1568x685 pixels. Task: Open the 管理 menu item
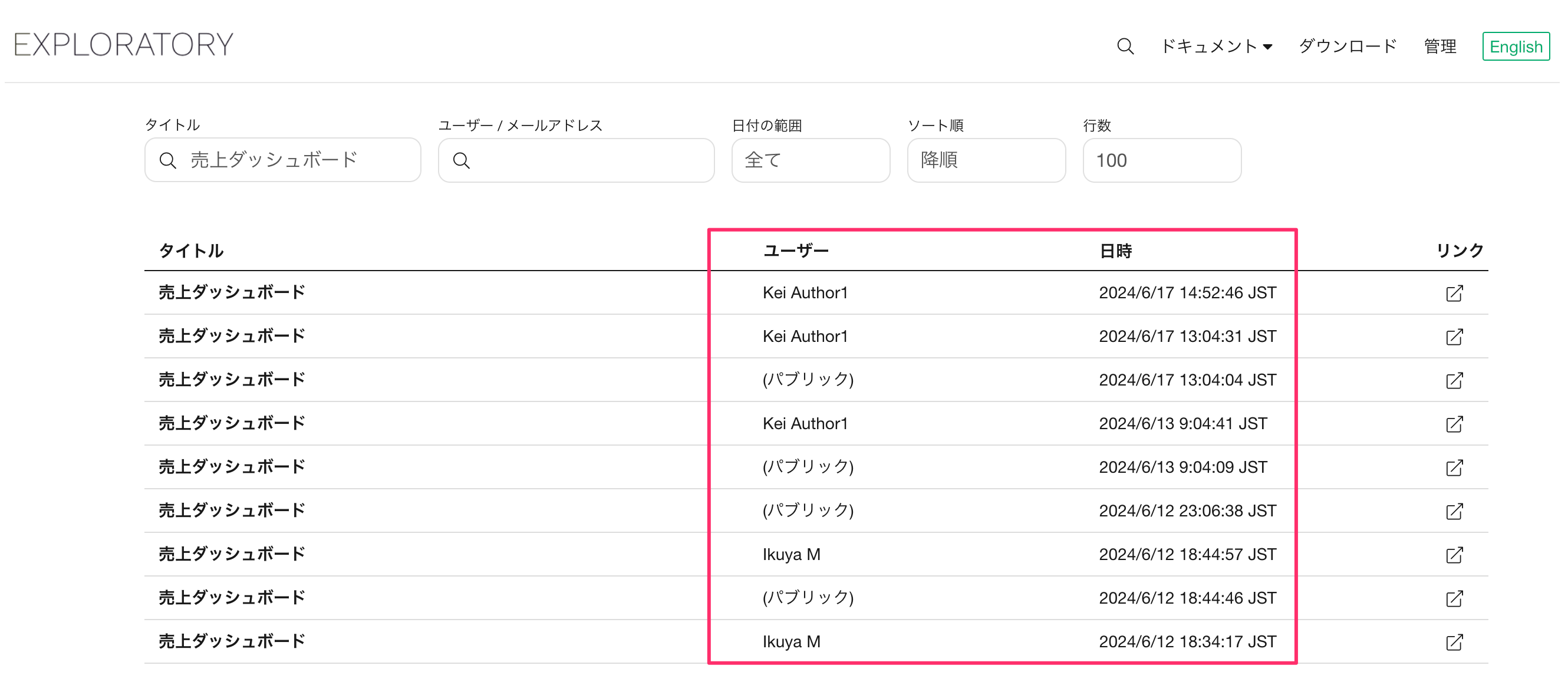pos(1439,46)
